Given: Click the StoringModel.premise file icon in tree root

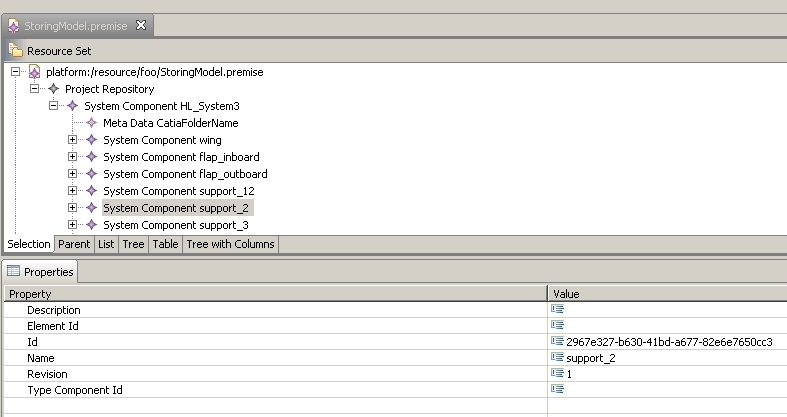Looking at the screenshot, I should pyautogui.click(x=34, y=72).
